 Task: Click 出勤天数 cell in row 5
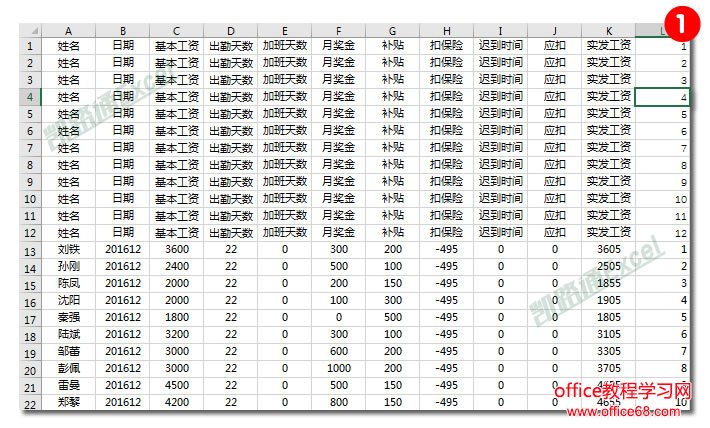pos(230,114)
